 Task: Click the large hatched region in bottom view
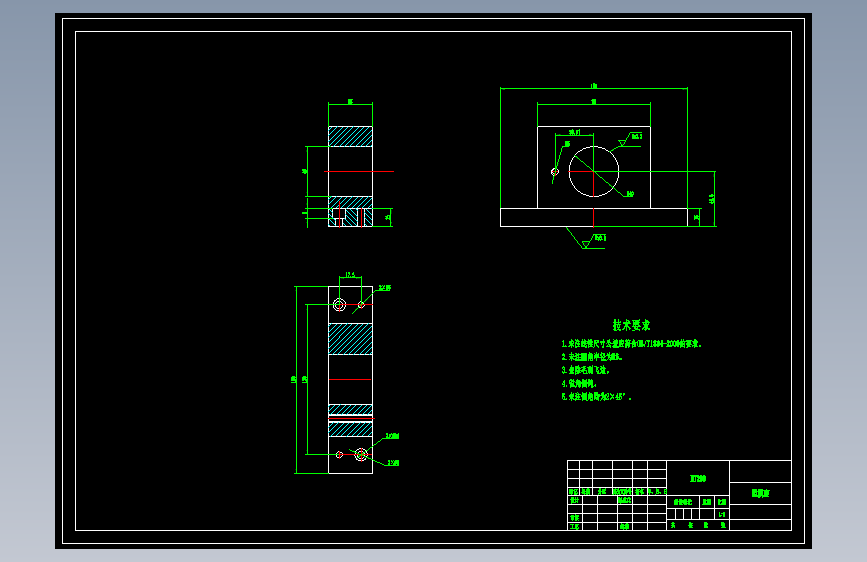[350, 339]
